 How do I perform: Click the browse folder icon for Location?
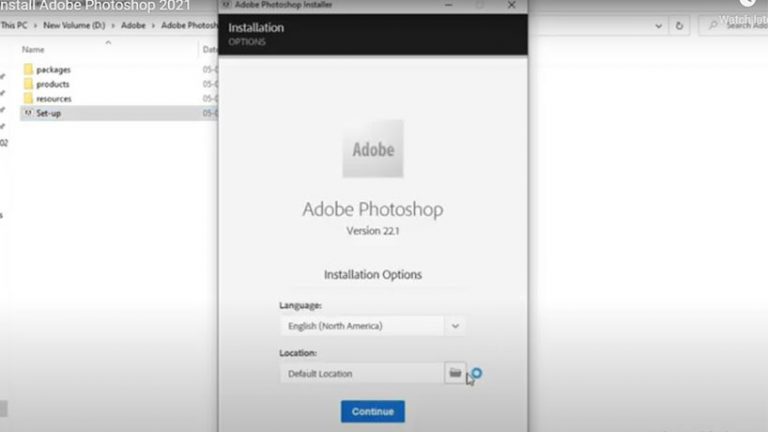pyautogui.click(x=455, y=373)
